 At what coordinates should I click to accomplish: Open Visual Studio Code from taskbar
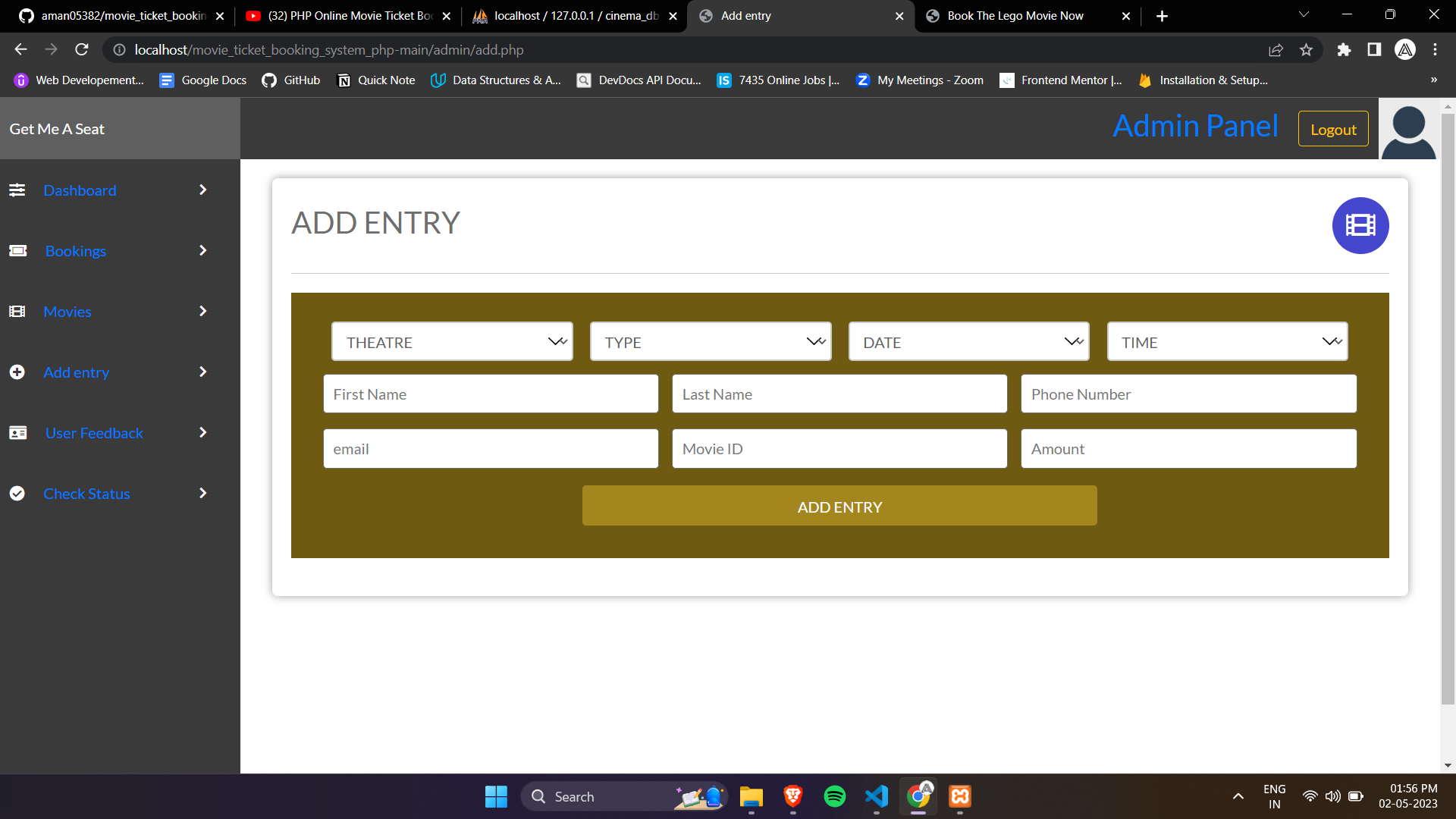[x=876, y=796]
